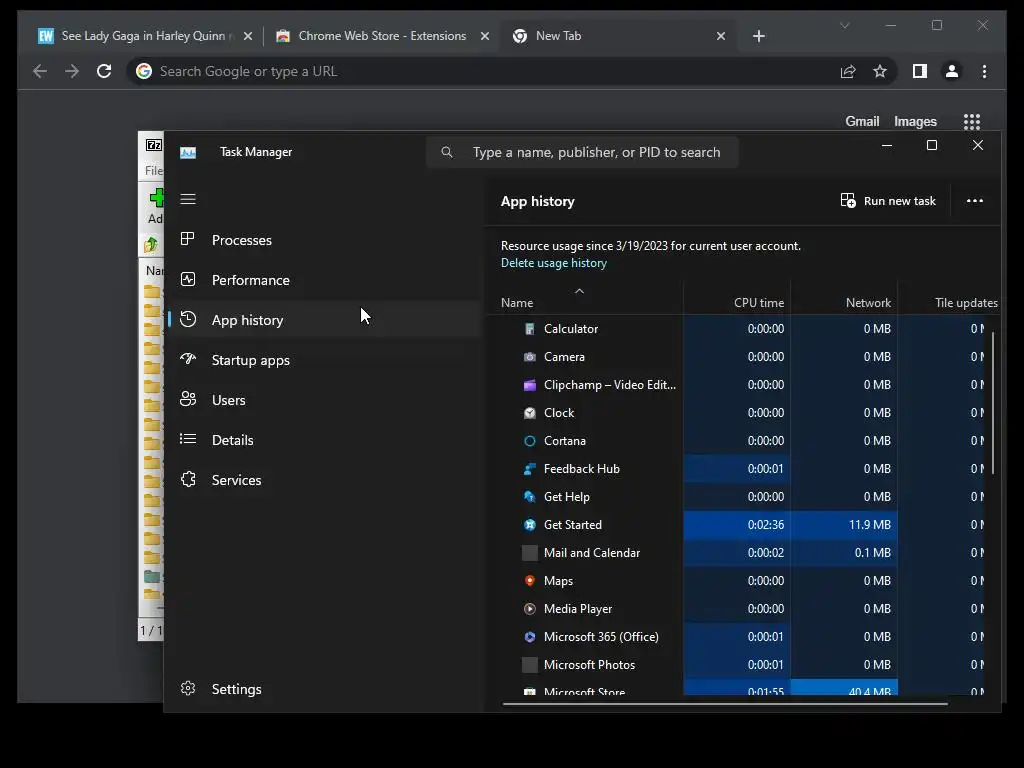Image resolution: width=1024 pixels, height=768 pixels.
Task: Select the New Tab browser tab
Action: coord(618,36)
